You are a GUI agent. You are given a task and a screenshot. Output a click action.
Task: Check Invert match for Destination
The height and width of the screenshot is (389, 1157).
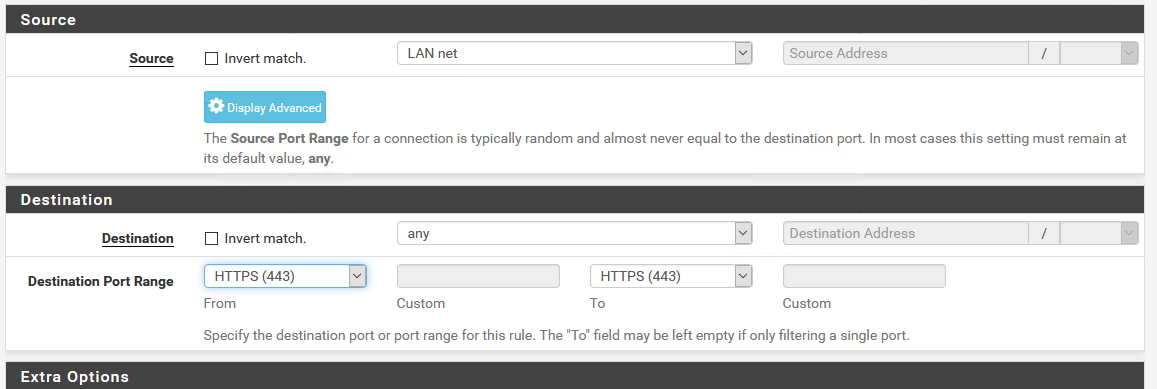coord(211,238)
